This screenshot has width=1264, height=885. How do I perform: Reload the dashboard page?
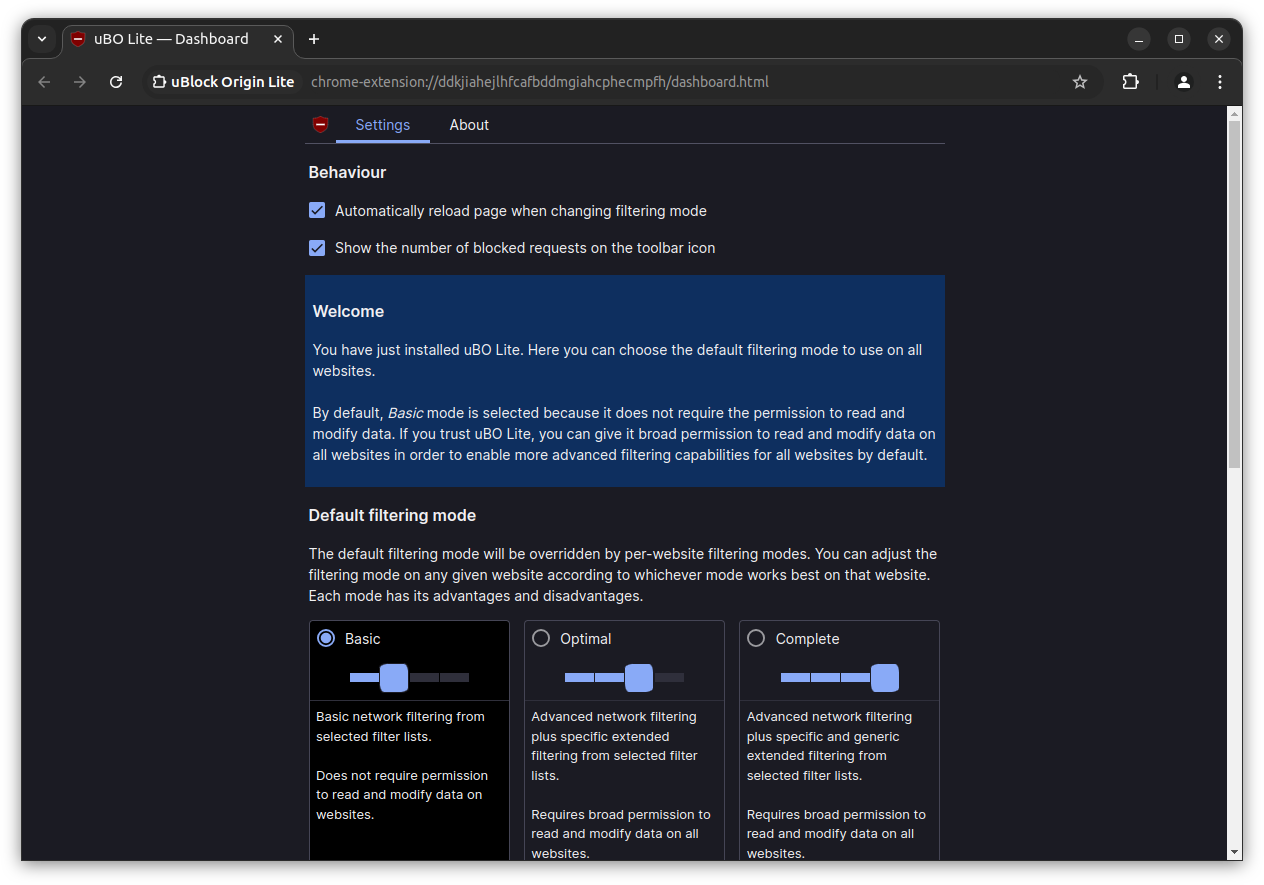[116, 82]
